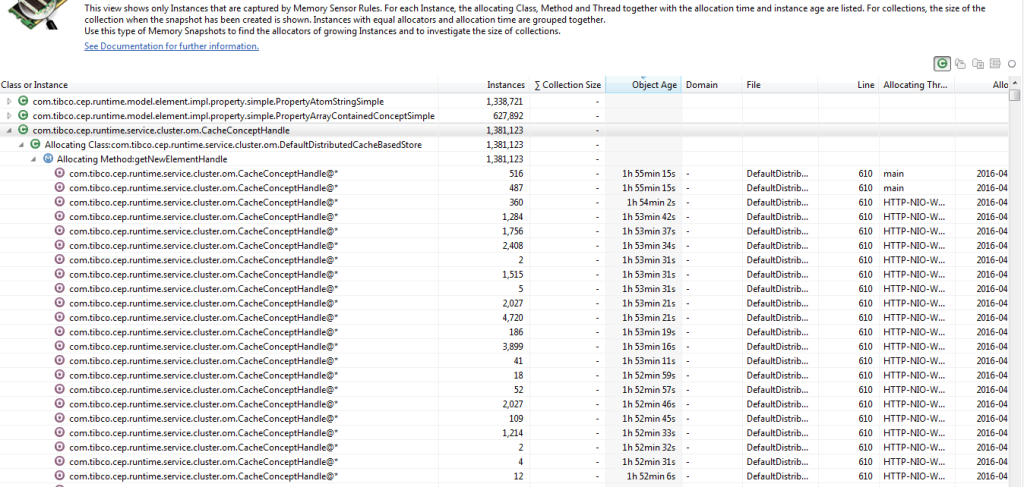Click the class icon of PropertyArrayContainedConceptSimple
The height and width of the screenshot is (487, 1024).
pyautogui.click(x=24, y=116)
